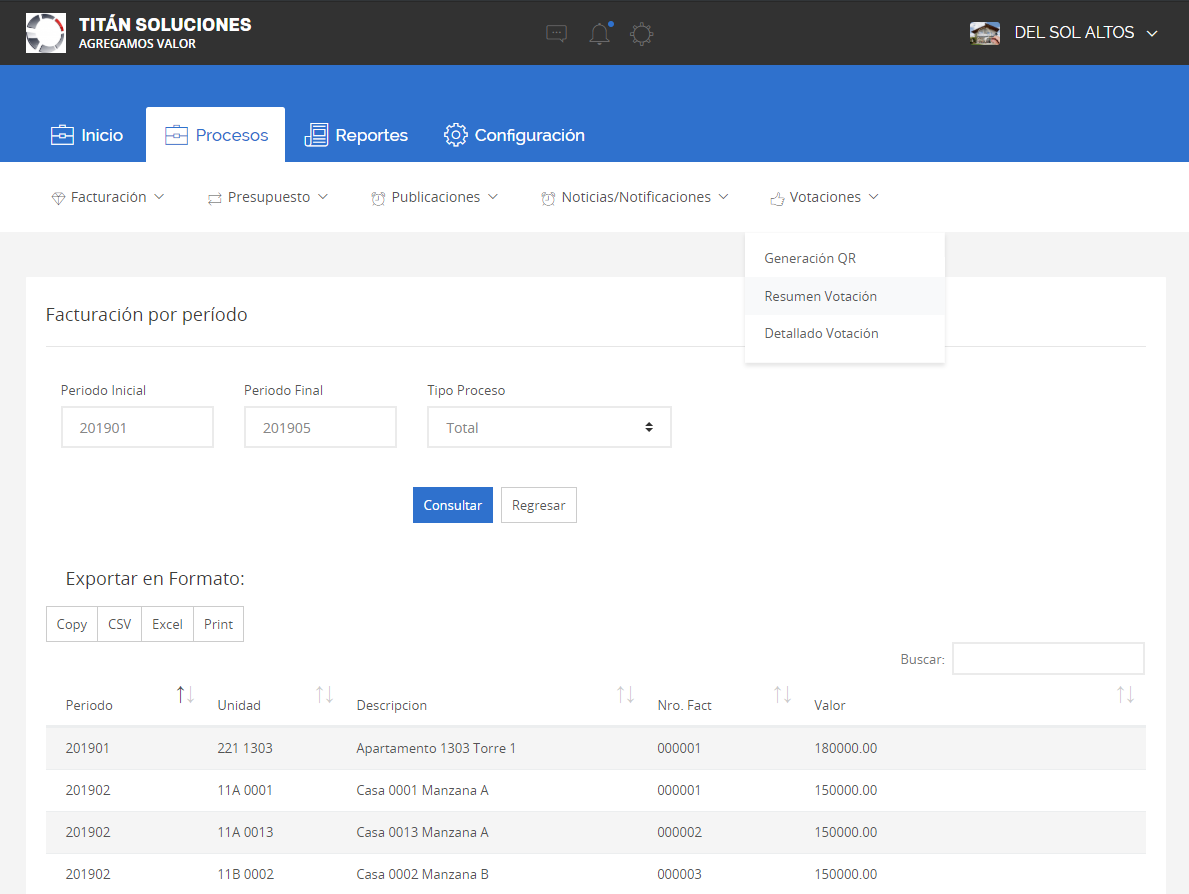
Task: Sort table by Periodo column arrows
Action: pyautogui.click(x=185, y=695)
